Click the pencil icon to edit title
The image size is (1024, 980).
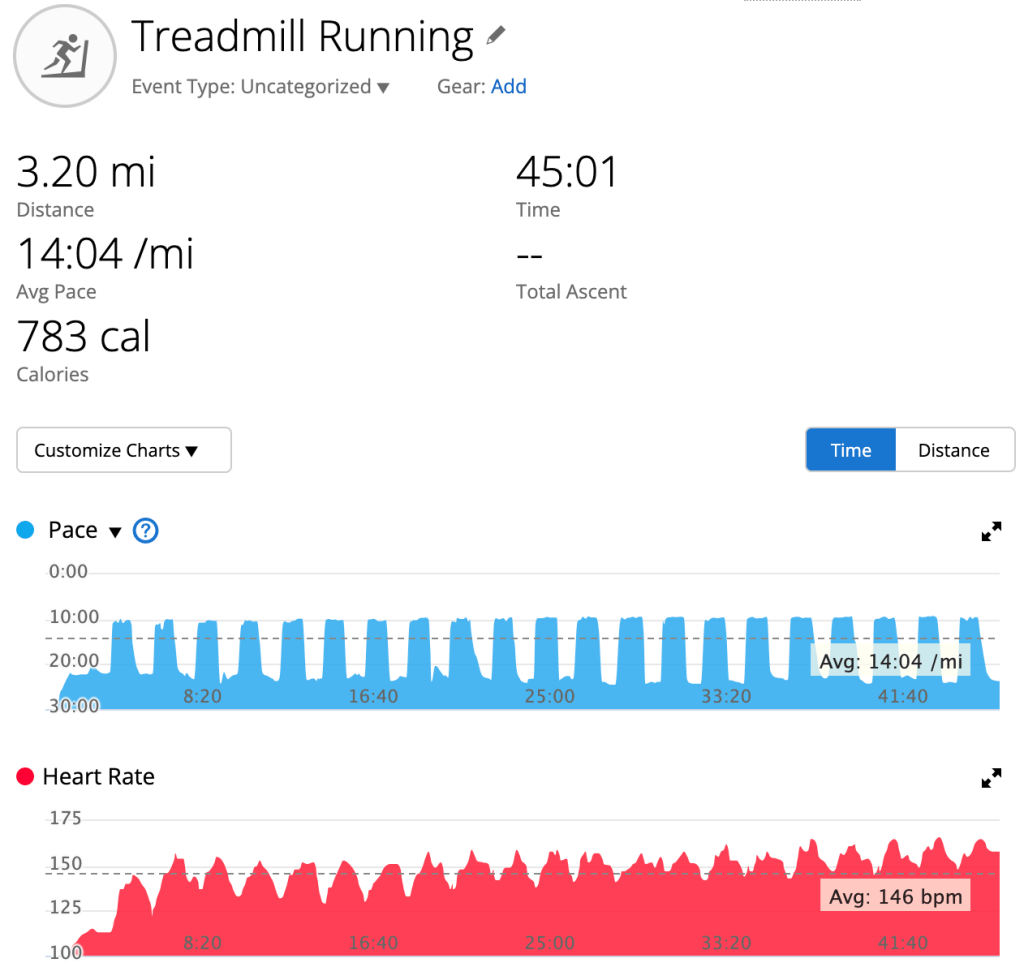(496, 37)
